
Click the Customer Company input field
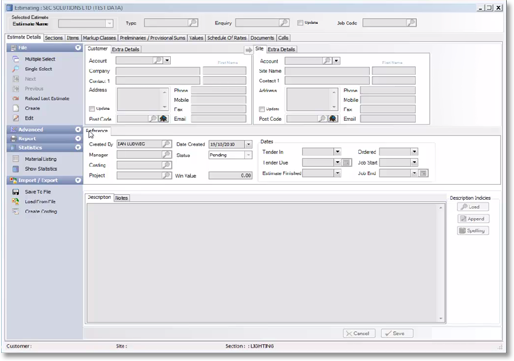tap(158, 71)
